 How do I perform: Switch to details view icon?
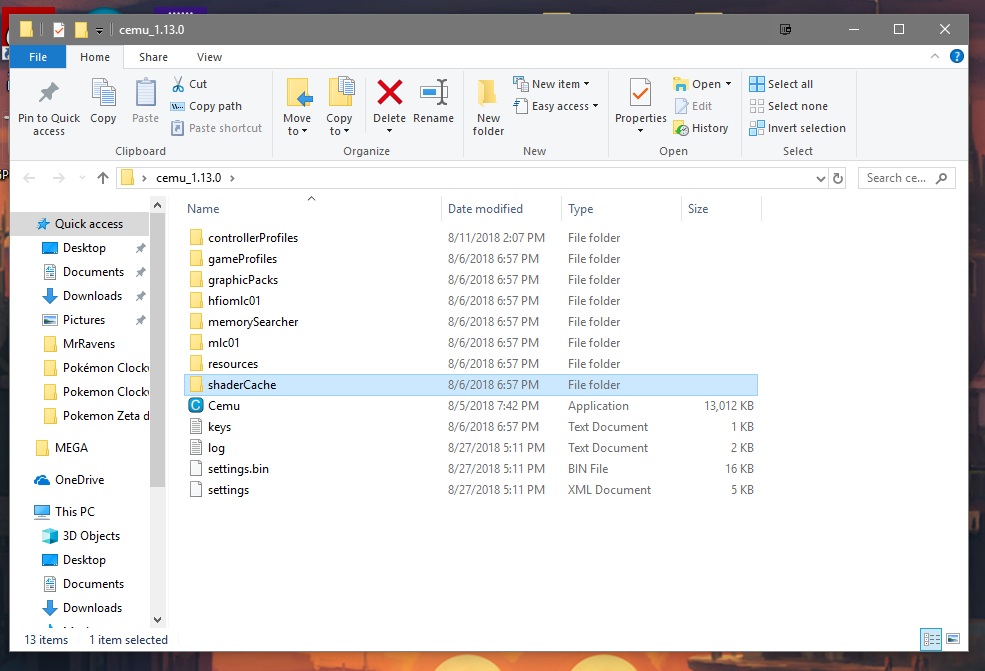931,640
